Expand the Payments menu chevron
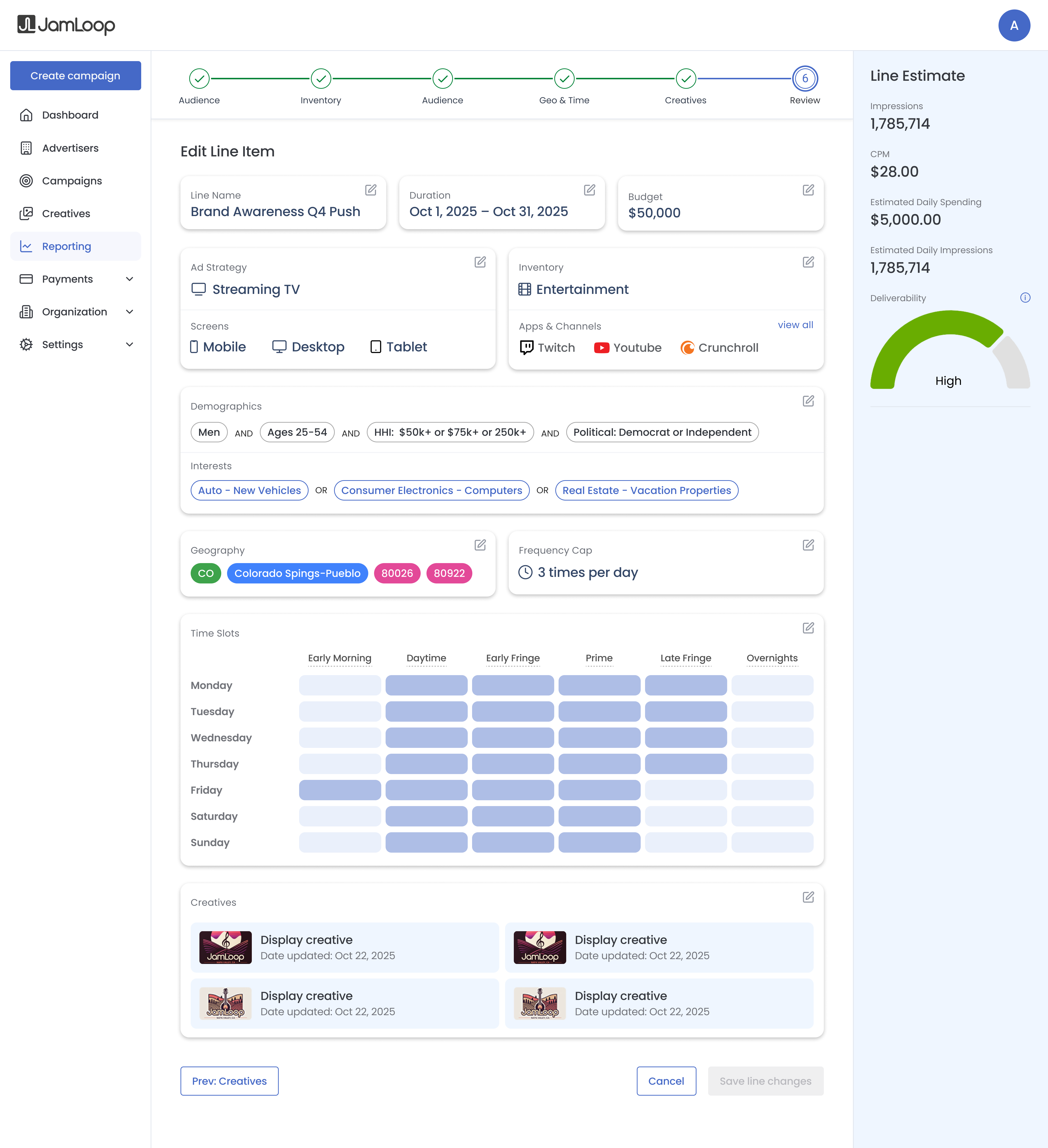 pos(129,279)
